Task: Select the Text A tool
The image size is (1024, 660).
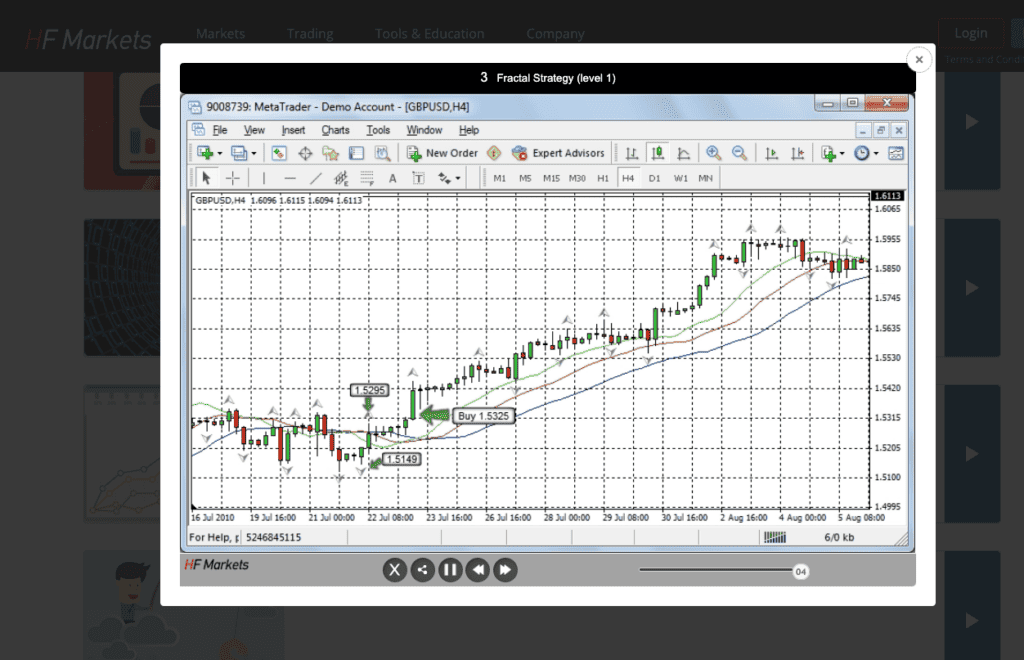Action: point(392,178)
